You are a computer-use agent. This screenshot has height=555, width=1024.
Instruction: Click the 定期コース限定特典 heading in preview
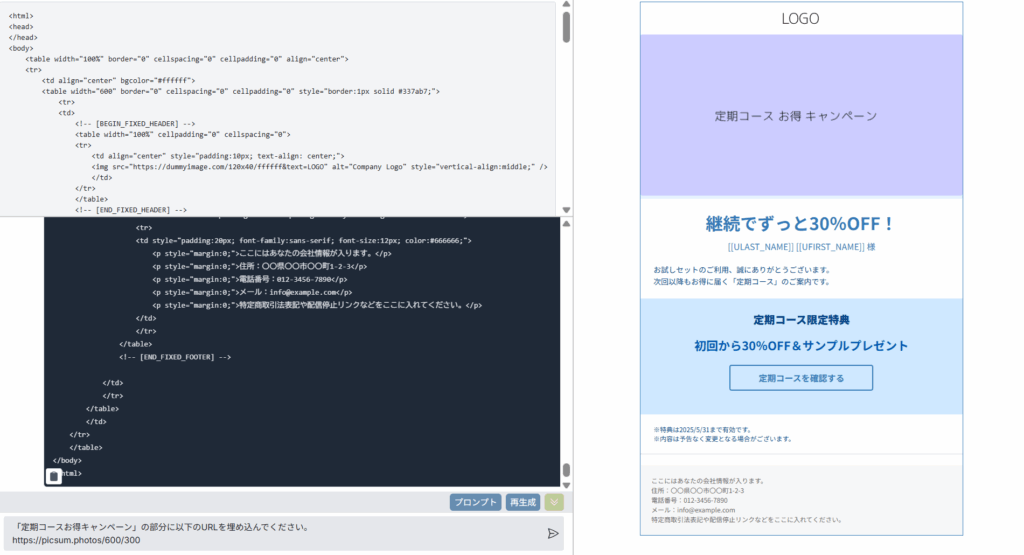tap(801, 320)
